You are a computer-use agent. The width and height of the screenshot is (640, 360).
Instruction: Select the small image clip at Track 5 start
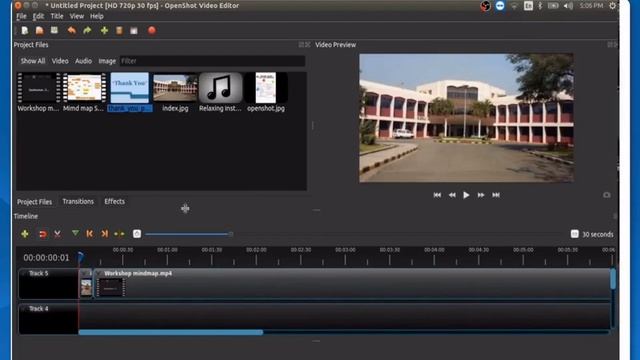click(x=86, y=284)
